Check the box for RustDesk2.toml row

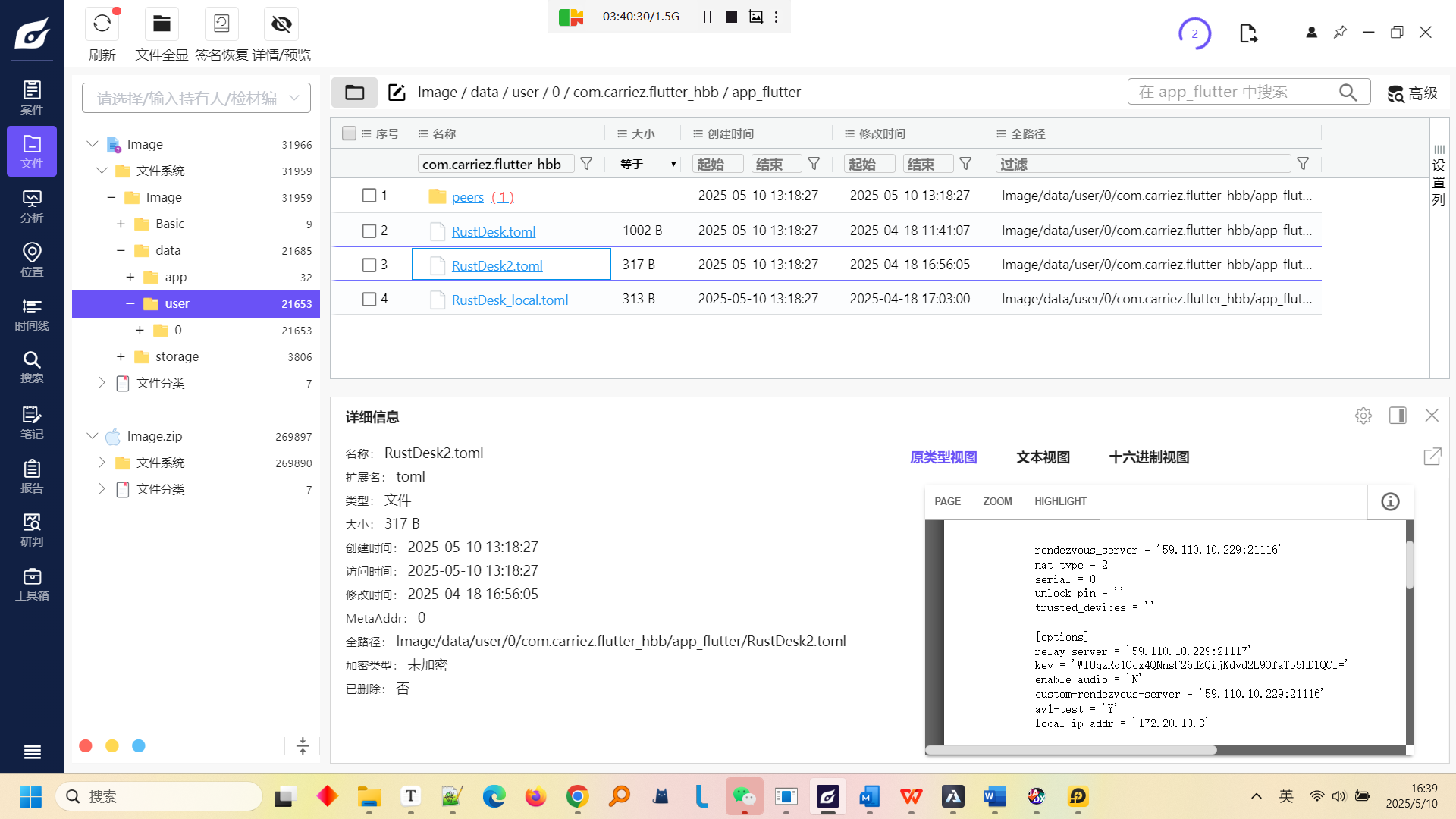(369, 265)
